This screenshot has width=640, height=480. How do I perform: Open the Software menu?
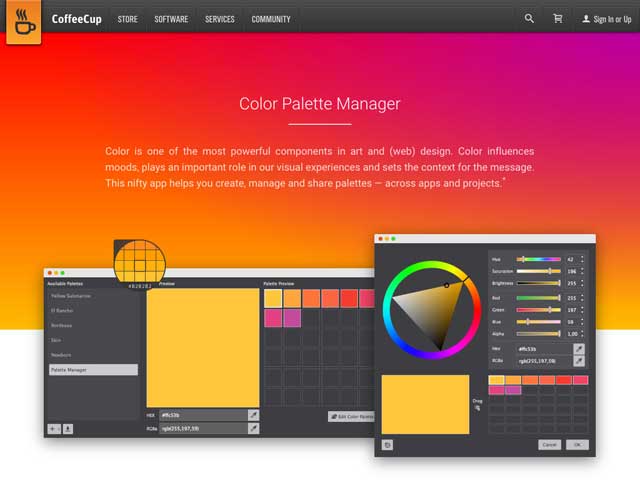(x=171, y=19)
